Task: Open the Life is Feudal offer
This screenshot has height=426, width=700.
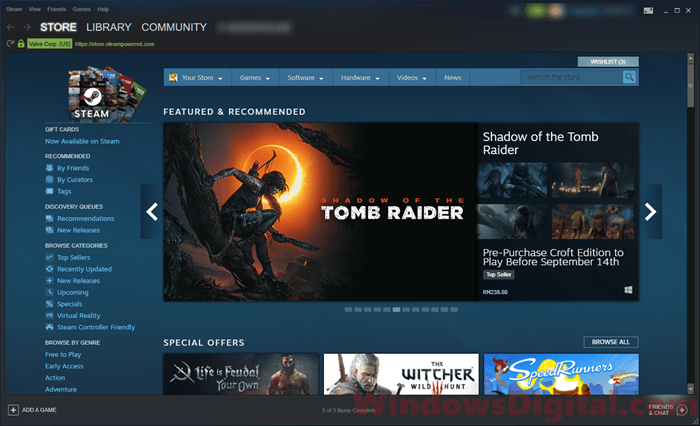Action: pos(241,374)
